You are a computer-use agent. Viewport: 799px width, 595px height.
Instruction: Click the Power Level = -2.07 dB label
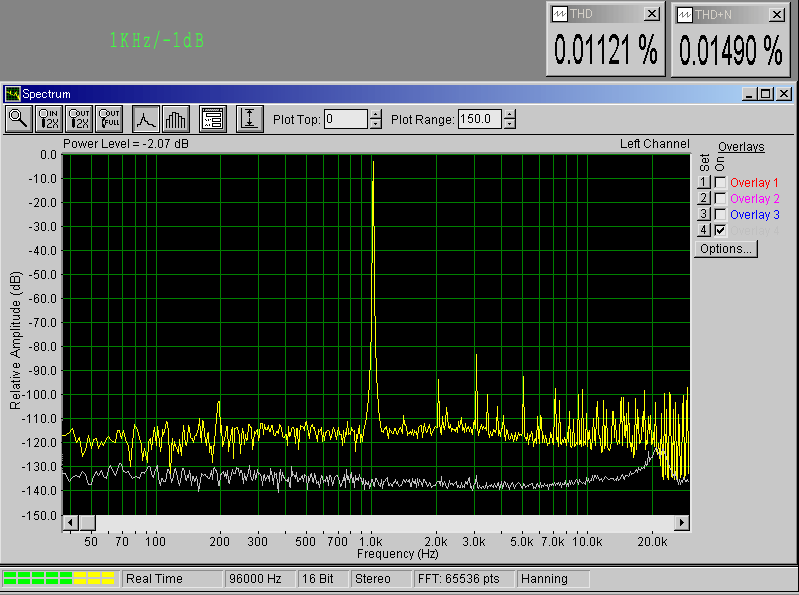126,144
